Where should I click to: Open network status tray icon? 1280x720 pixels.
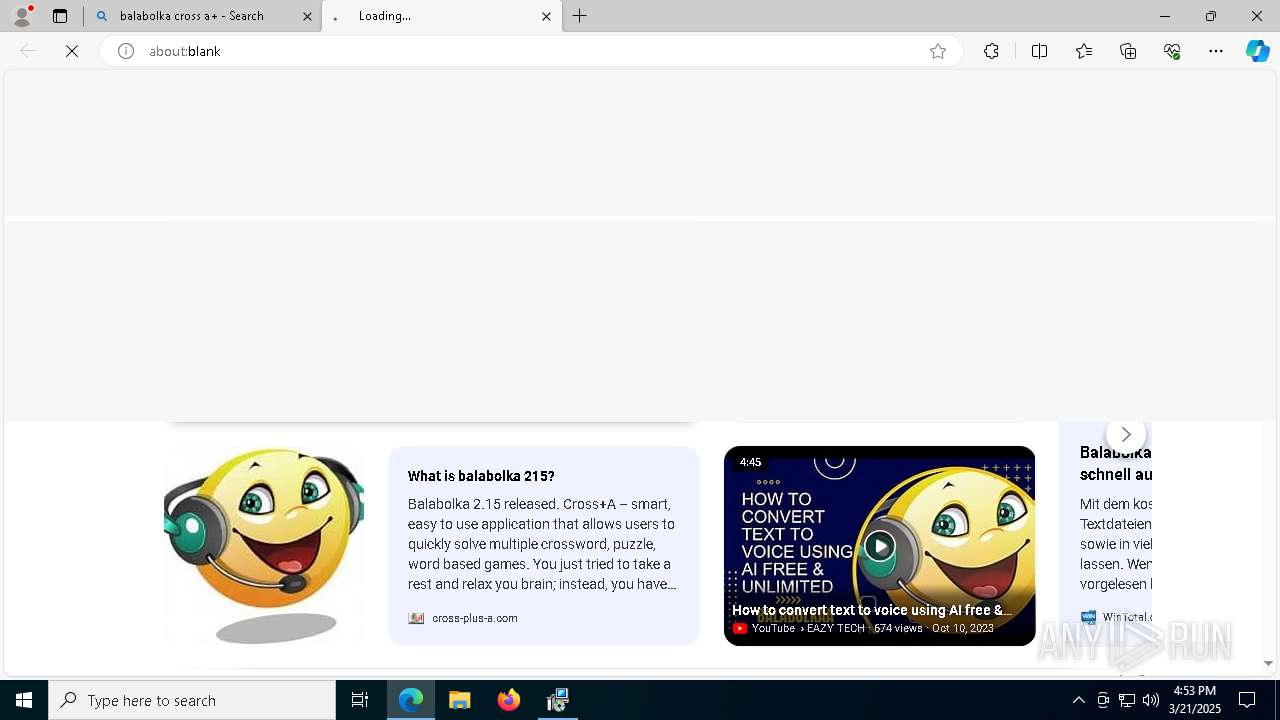(1127, 700)
